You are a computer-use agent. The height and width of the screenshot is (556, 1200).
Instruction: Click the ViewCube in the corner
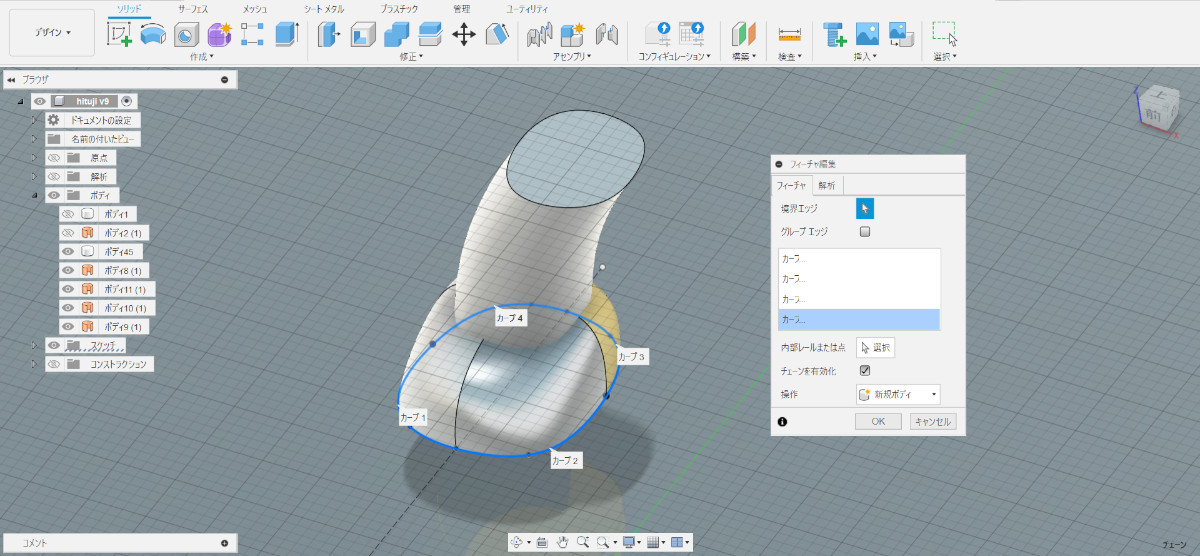pos(1158,105)
